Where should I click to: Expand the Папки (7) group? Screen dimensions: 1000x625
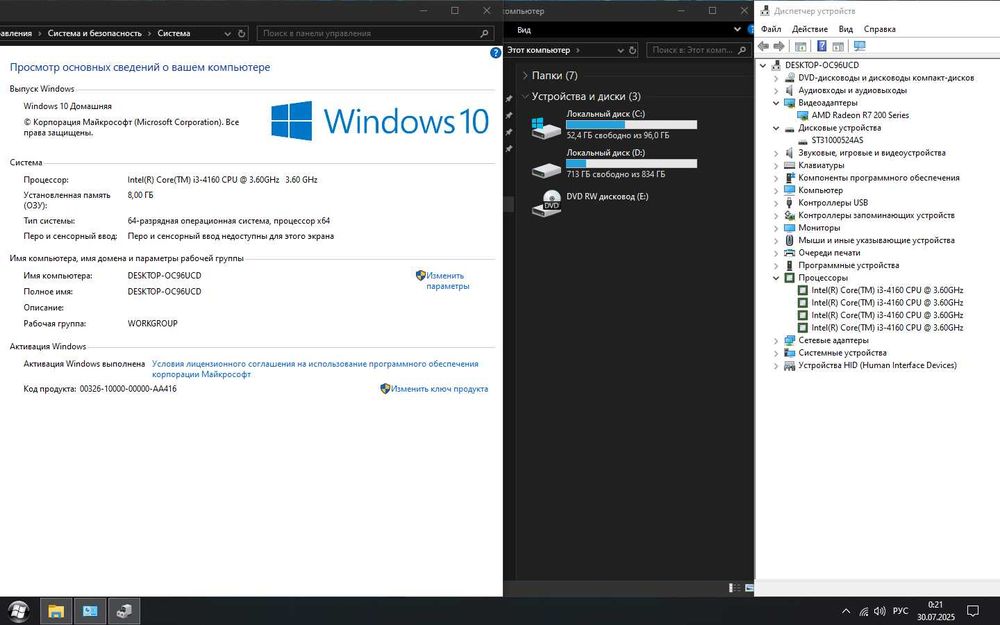[x=525, y=75]
